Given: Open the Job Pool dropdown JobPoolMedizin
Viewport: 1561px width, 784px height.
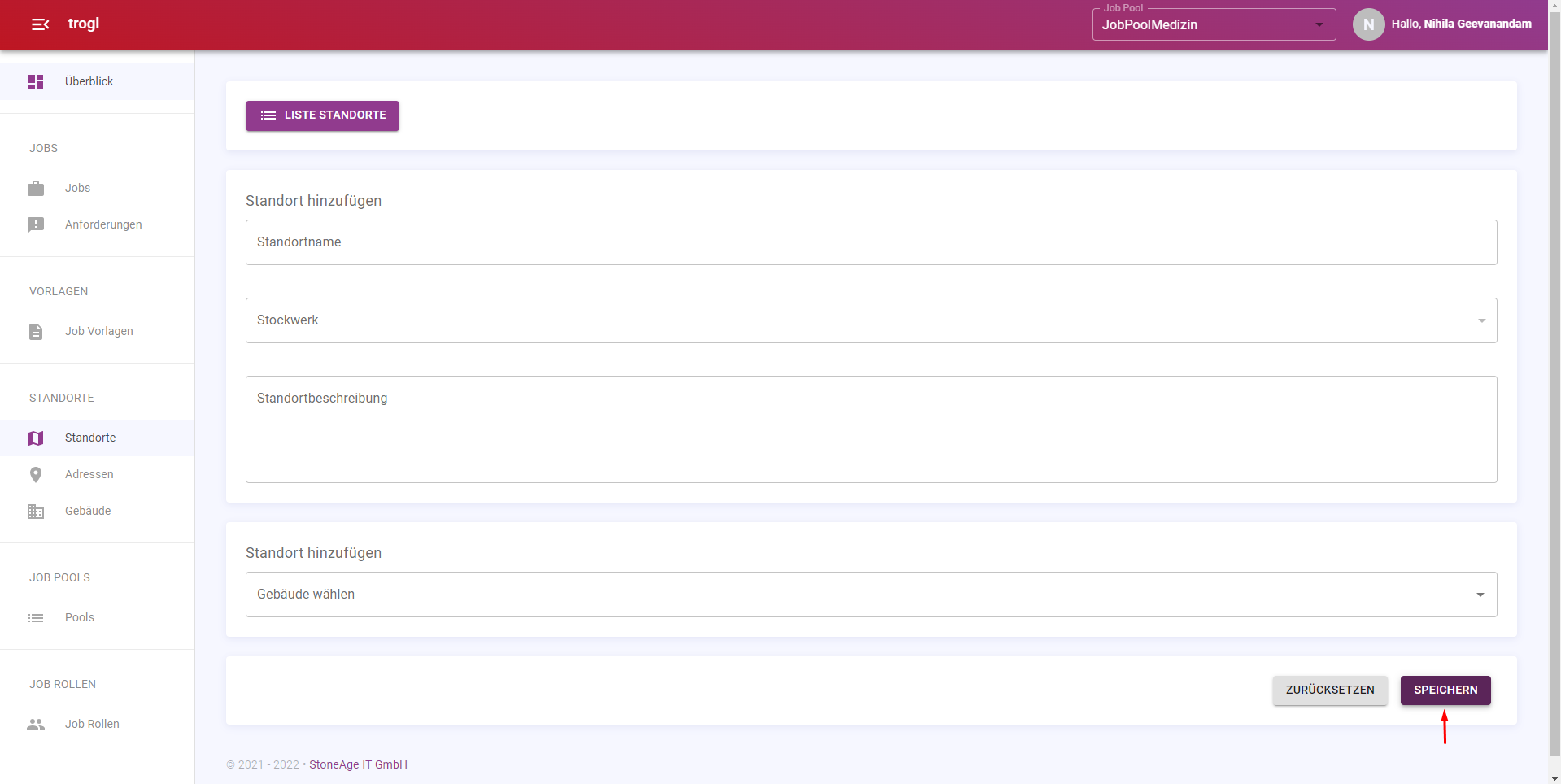Looking at the screenshot, I should tap(1214, 24).
